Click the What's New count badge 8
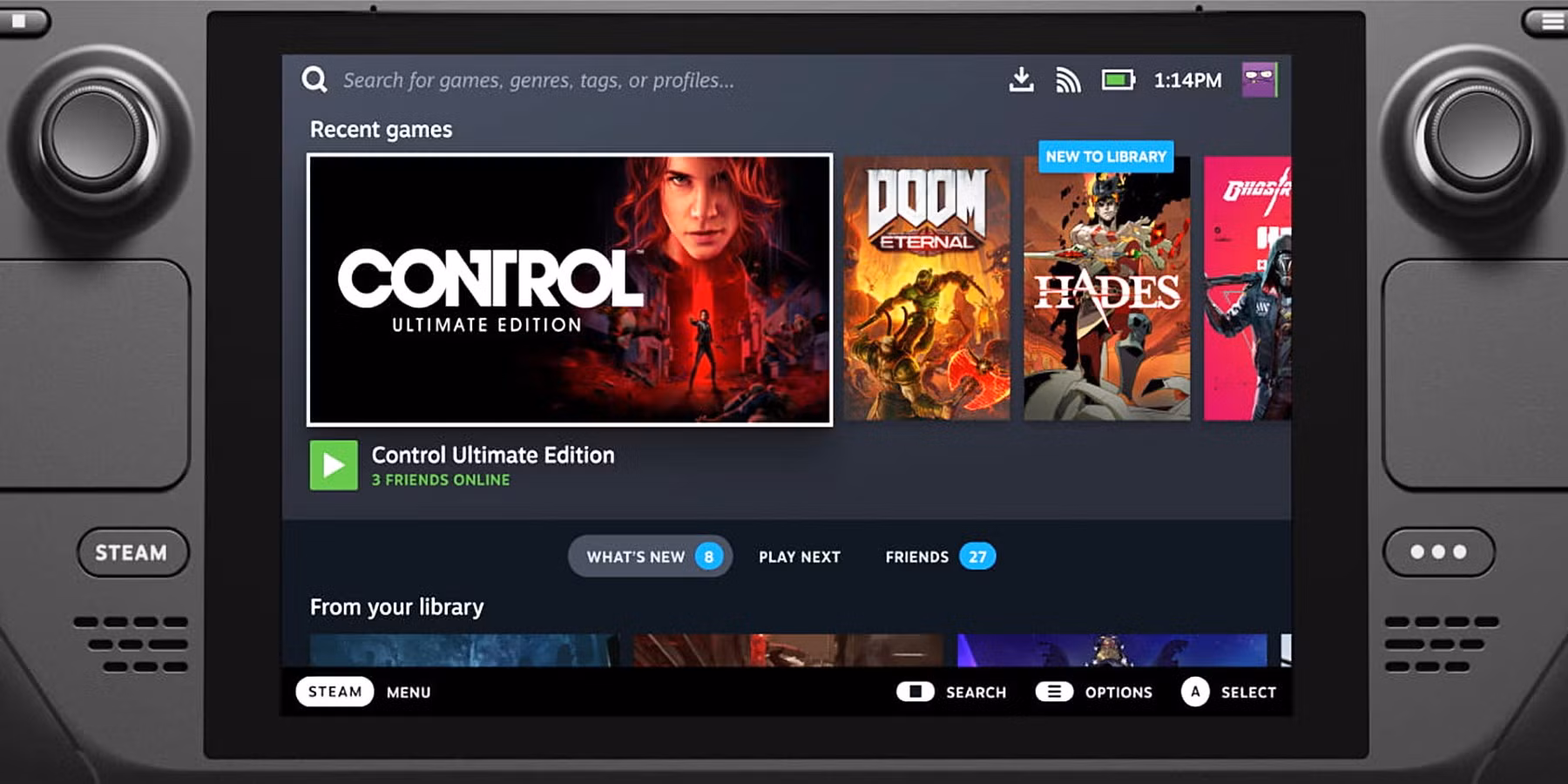 [x=709, y=557]
